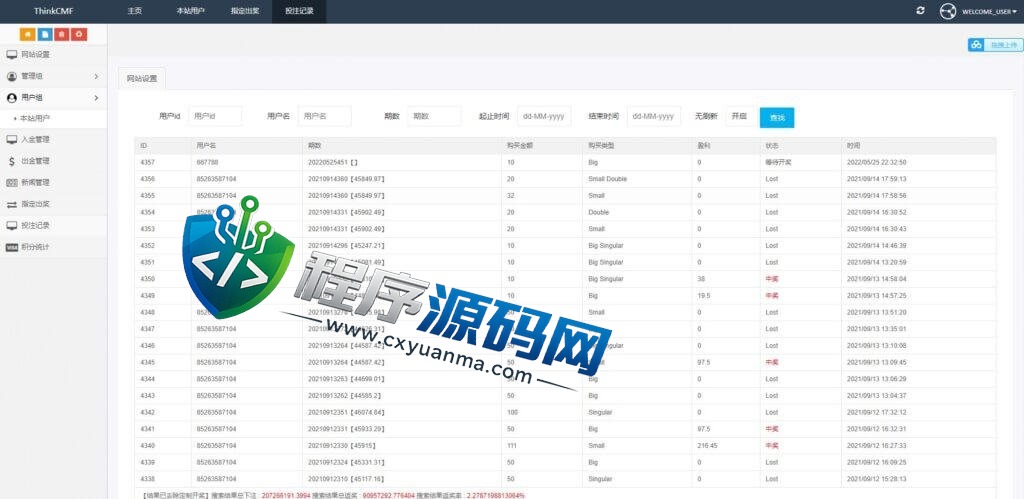The height and width of the screenshot is (499, 1024).
Task: Focus the 用户id input field
Action: coord(215,116)
